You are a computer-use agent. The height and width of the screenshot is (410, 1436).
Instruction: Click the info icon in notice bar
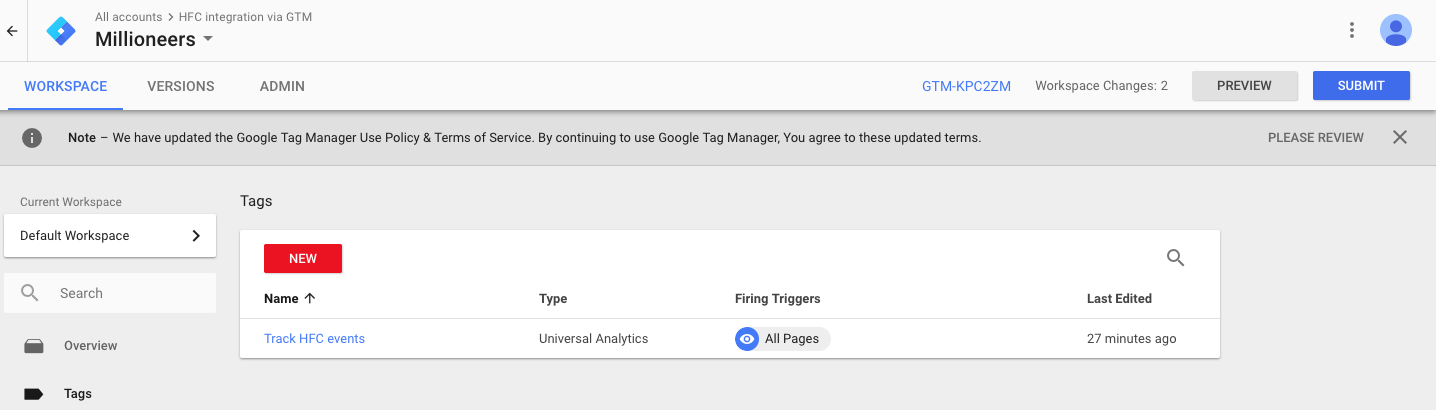click(x=32, y=138)
